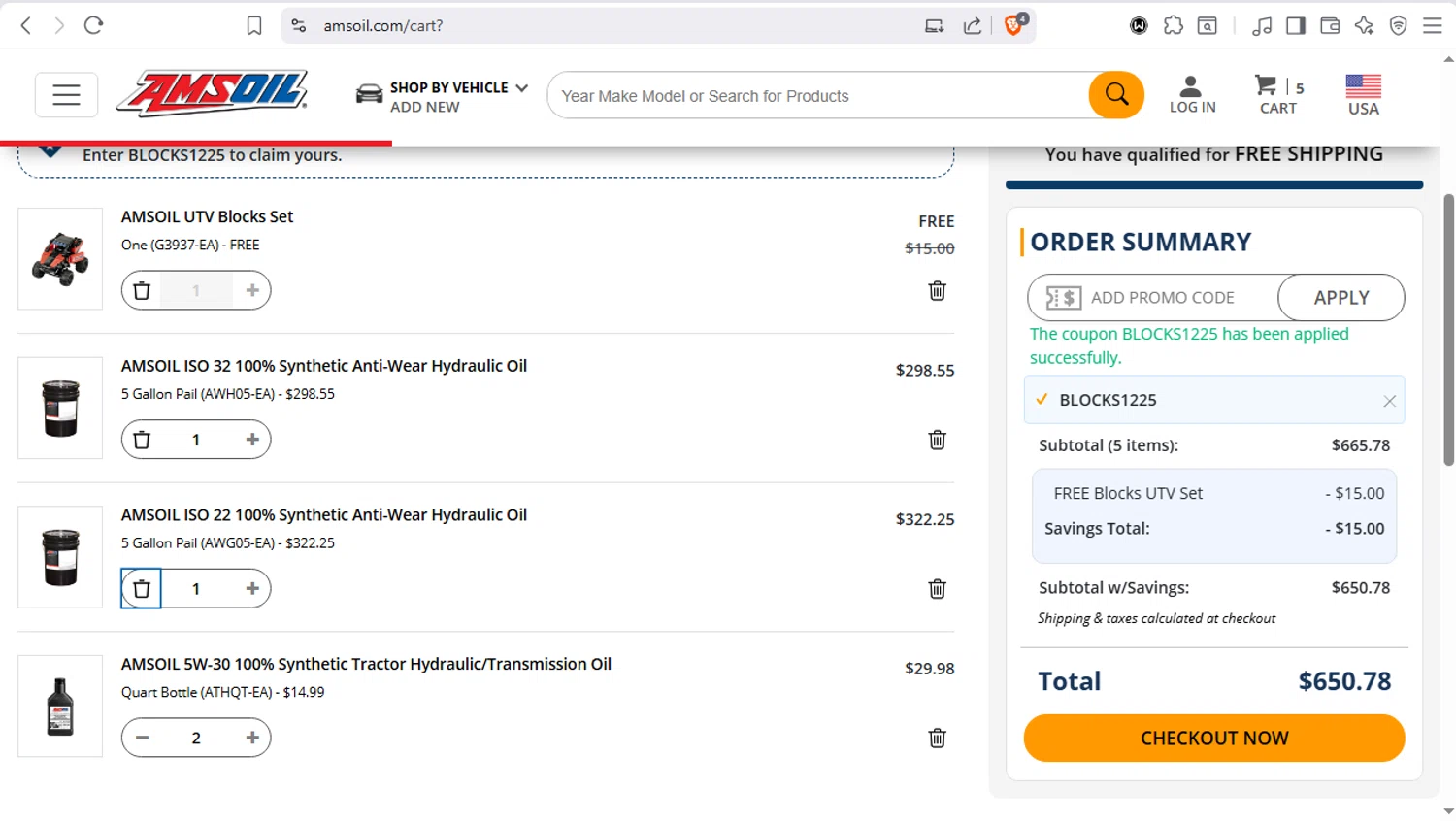The height and width of the screenshot is (821, 1456).
Task: Go forward in browser history
Action: pos(59,26)
